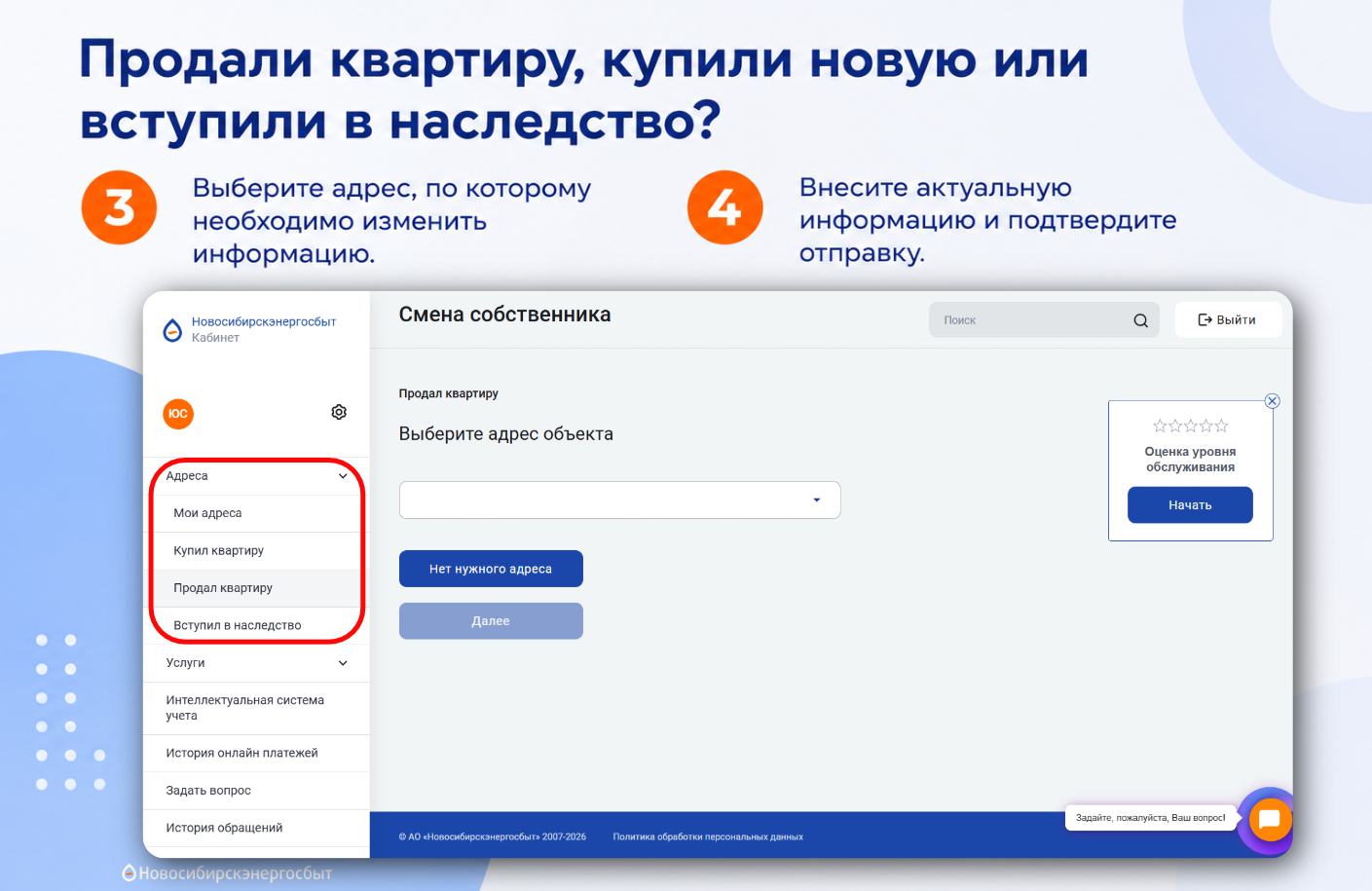Open settings via the gear icon
Image resolution: width=1372 pixels, height=891 pixels.
pyautogui.click(x=339, y=412)
